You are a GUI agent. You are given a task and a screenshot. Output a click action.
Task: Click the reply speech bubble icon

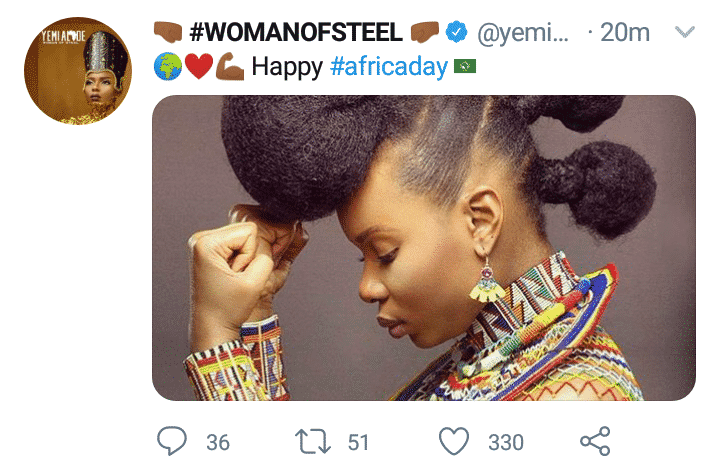(x=174, y=440)
